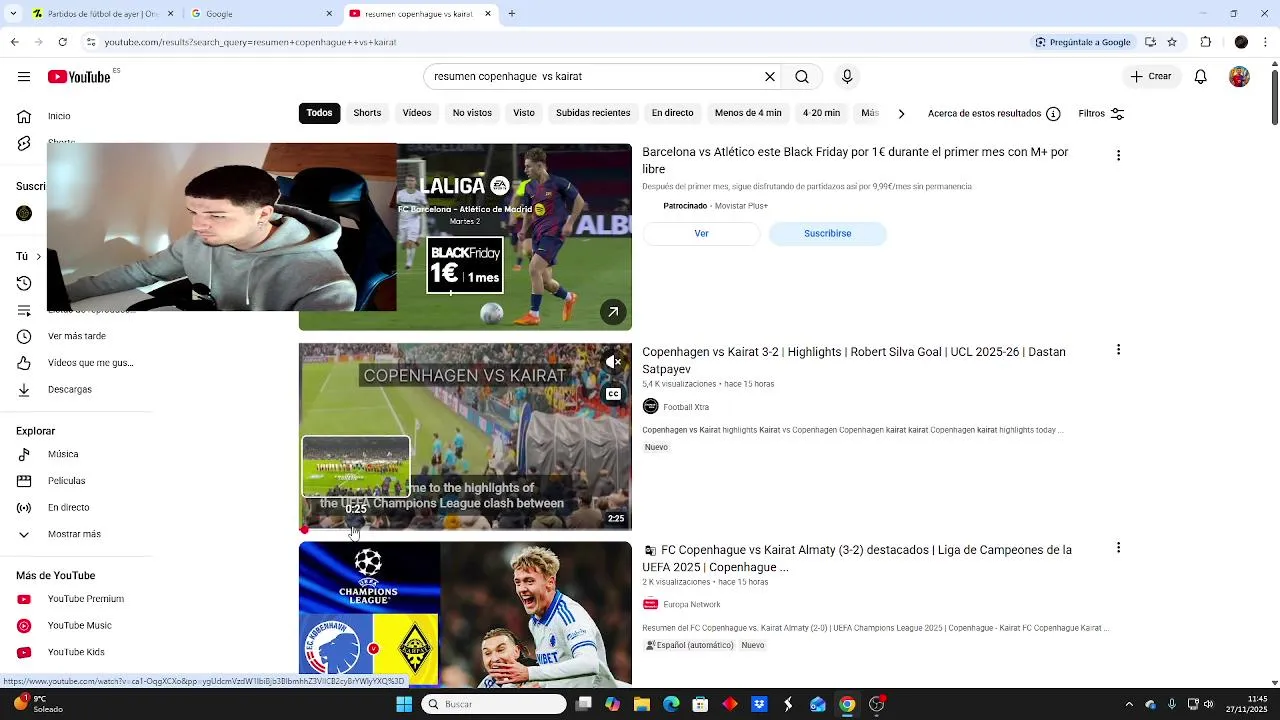Viewport: 1280px width, 720px height.
Task: Open YouTube Kids link
Action: [x=76, y=652]
